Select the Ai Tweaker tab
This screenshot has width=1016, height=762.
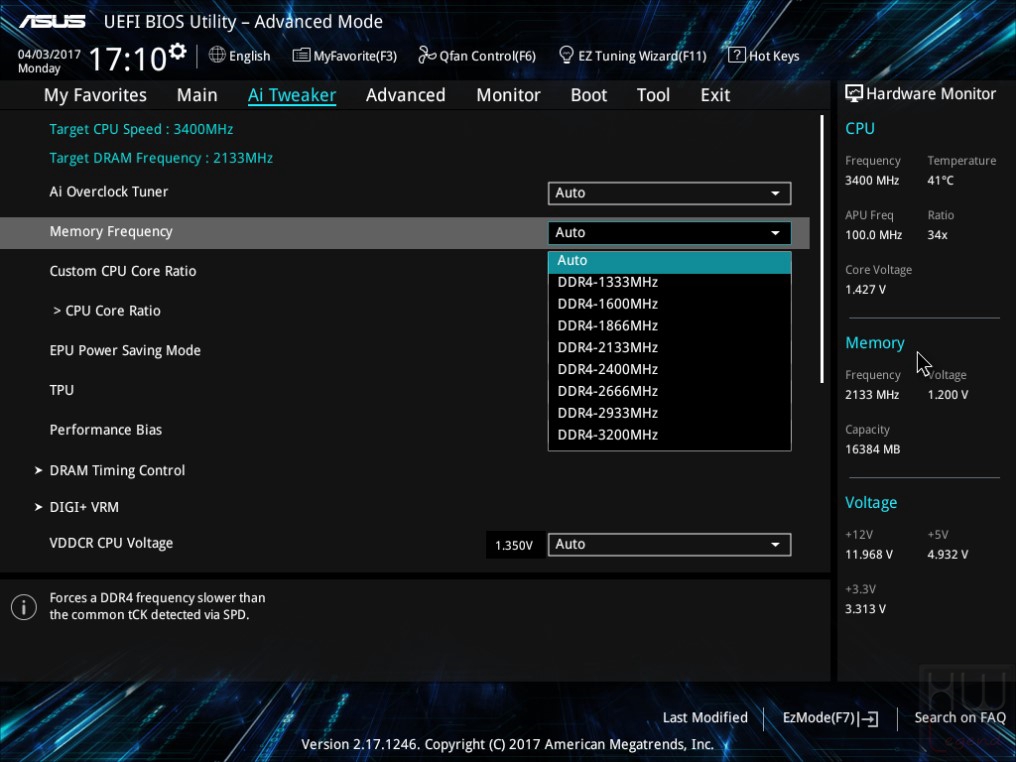pos(292,95)
